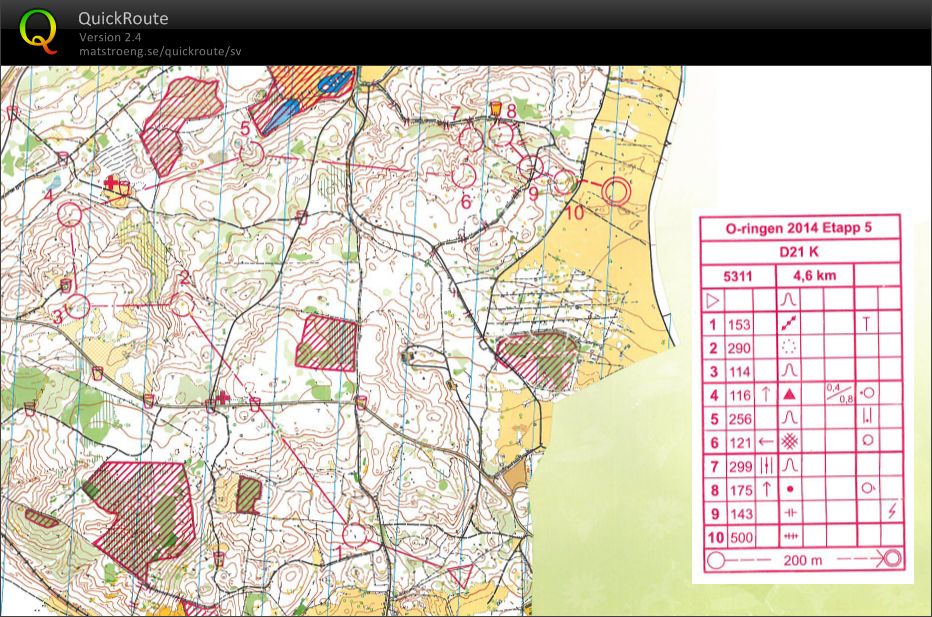Image resolution: width=932 pixels, height=617 pixels.
Task: Click control circle 4 on the map
Action: click(70, 214)
